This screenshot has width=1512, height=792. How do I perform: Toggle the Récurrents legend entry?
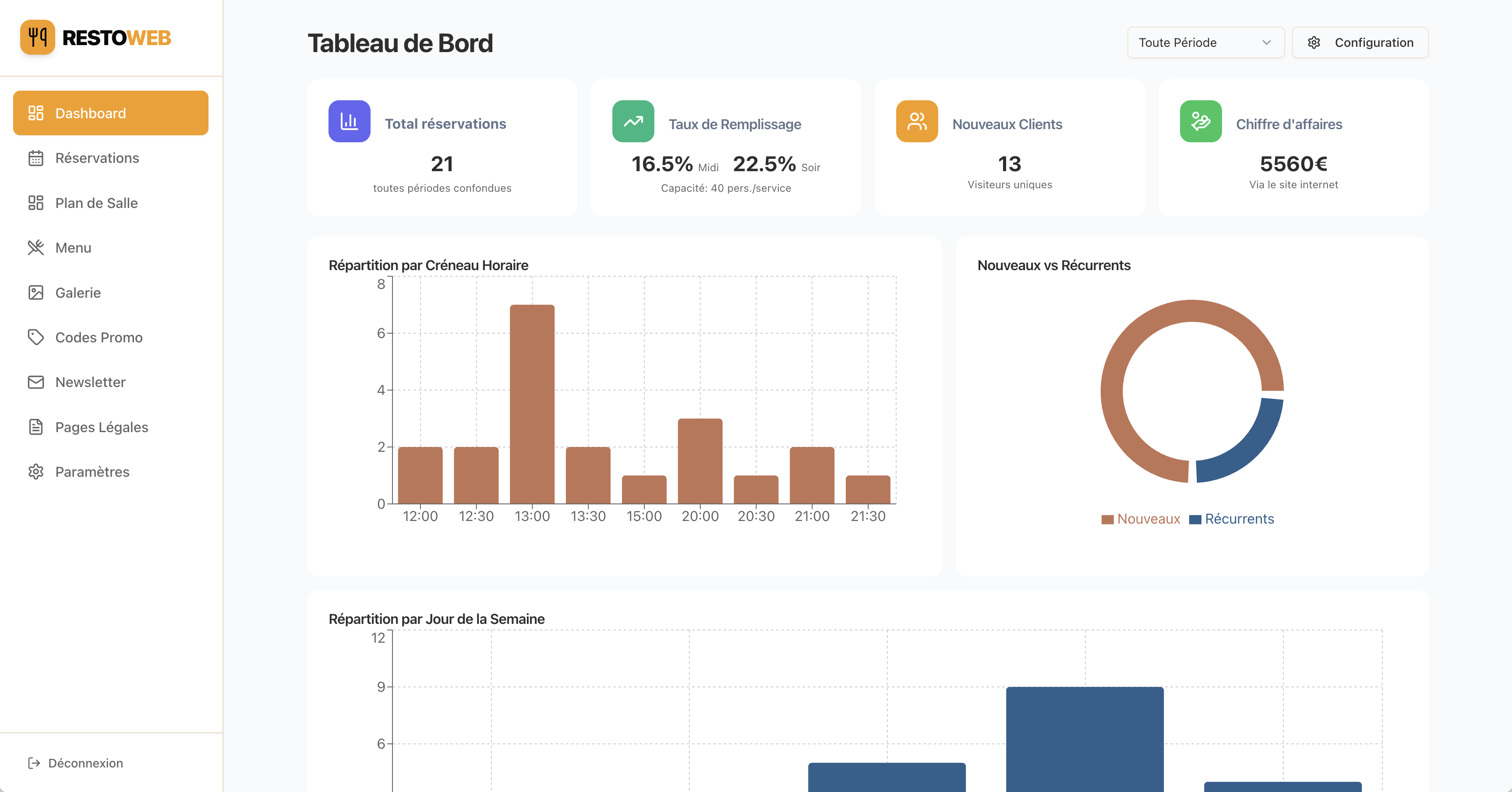click(x=1231, y=519)
